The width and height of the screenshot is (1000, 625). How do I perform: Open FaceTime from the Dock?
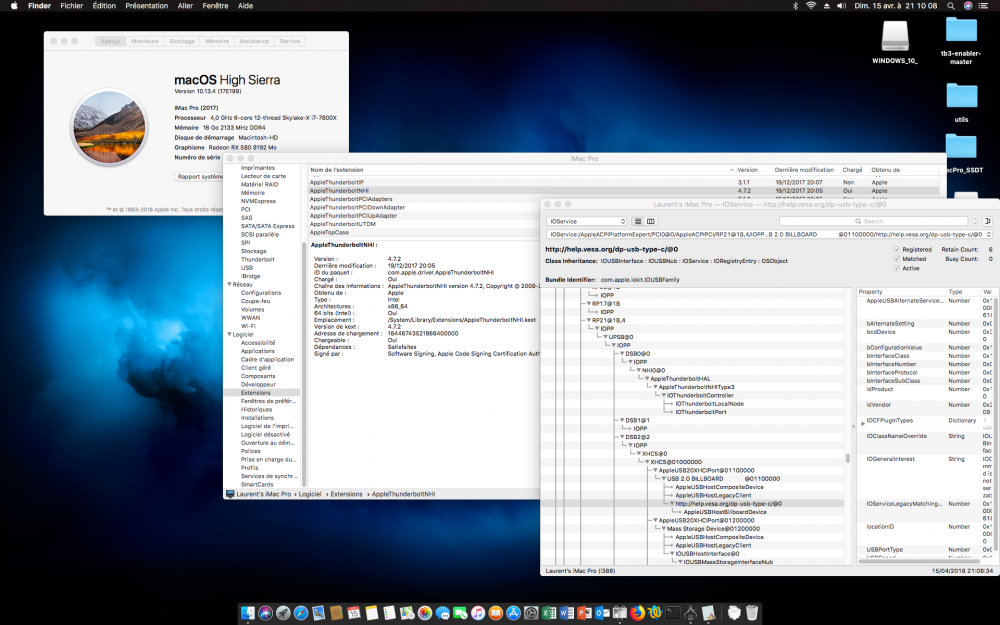tap(460, 614)
